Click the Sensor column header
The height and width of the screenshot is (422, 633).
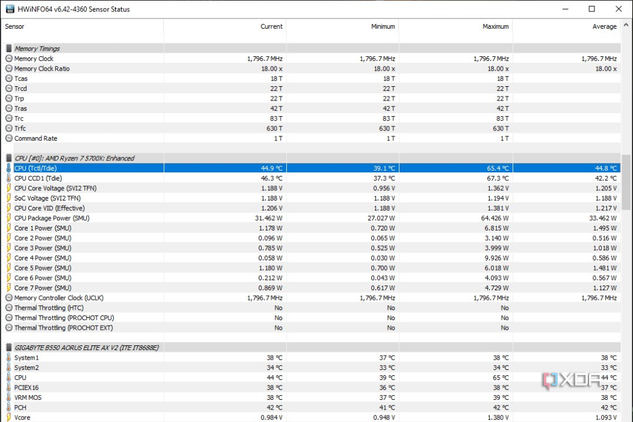pyautogui.click(x=15, y=26)
